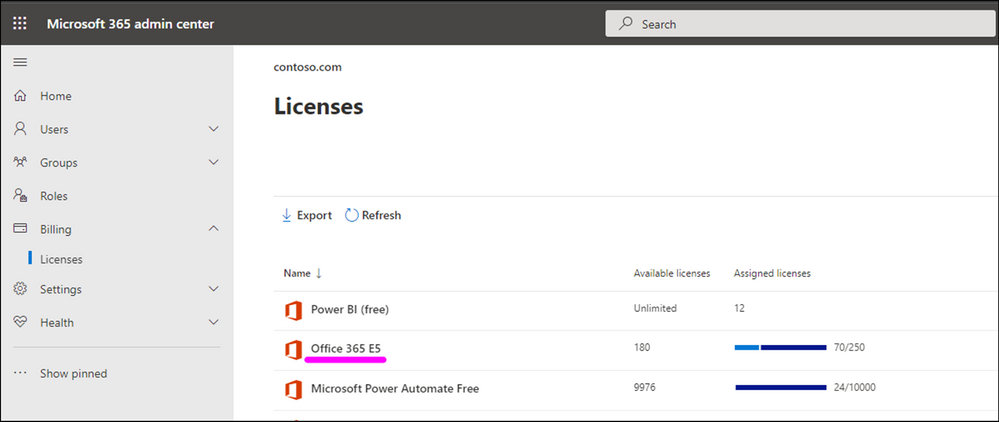This screenshot has width=999, height=422.
Task: Click the Microsoft Power Automate Free icon
Action: [x=293, y=389]
